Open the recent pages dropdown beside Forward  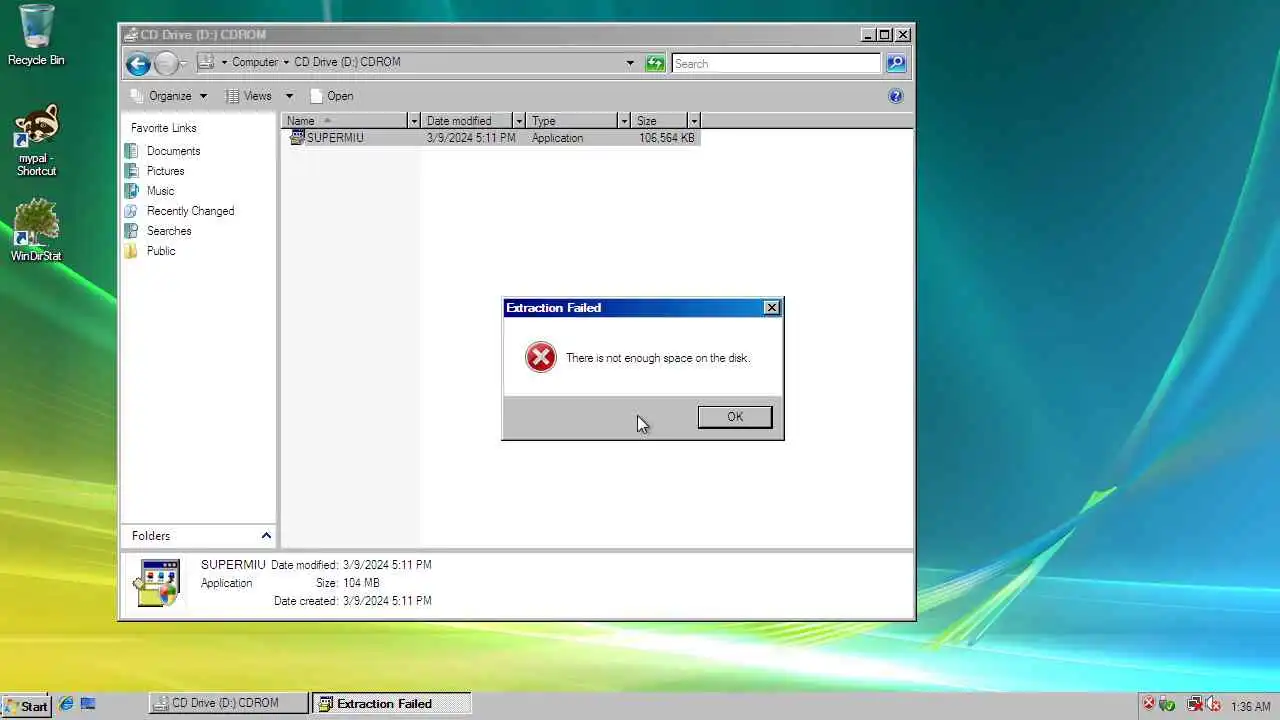click(x=184, y=64)
